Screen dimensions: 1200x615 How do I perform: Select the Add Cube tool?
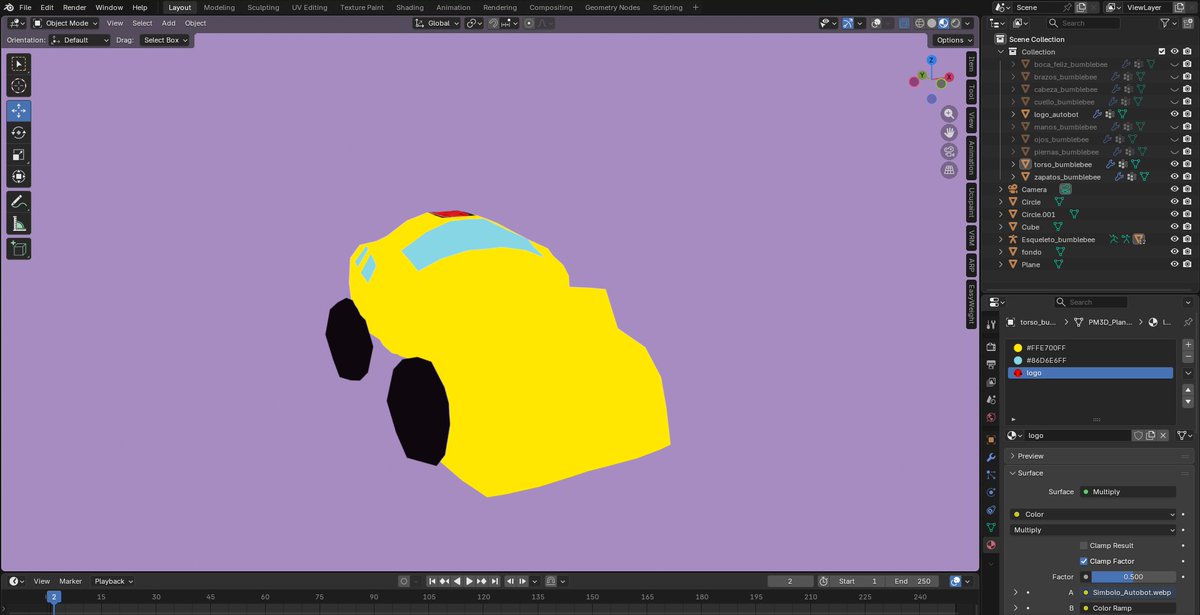[x=18, y=248]
